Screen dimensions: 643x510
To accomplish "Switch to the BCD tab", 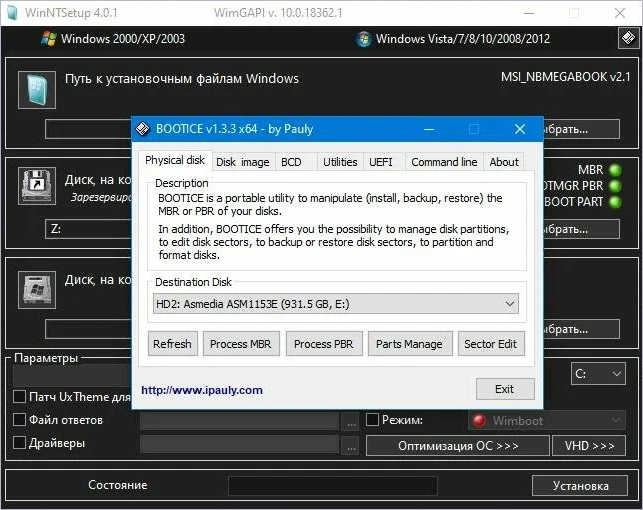I will tap(291, 162).
